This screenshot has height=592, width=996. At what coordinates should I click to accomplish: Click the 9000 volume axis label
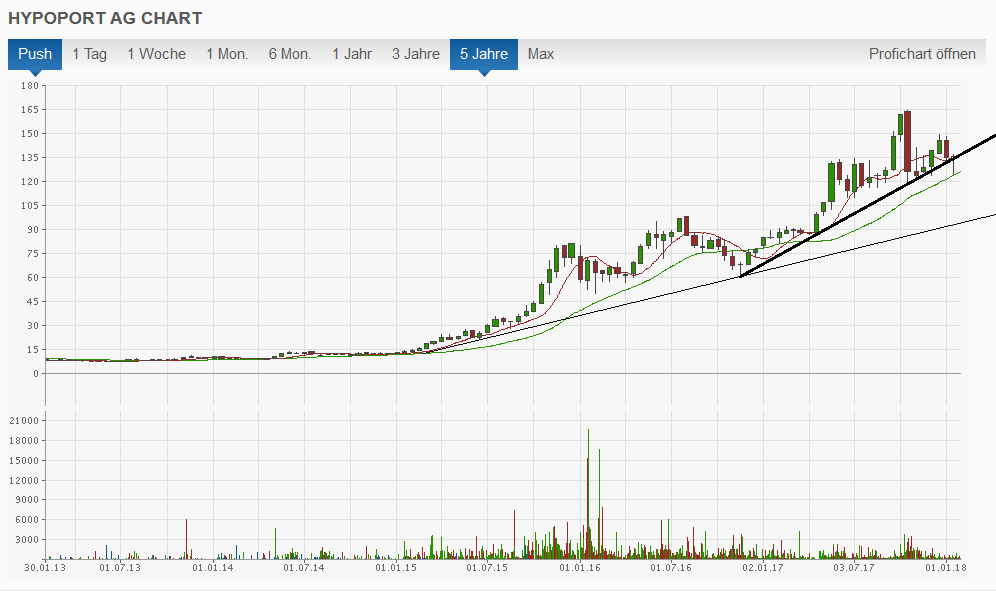pyautogui.click(x=27, y=500)
